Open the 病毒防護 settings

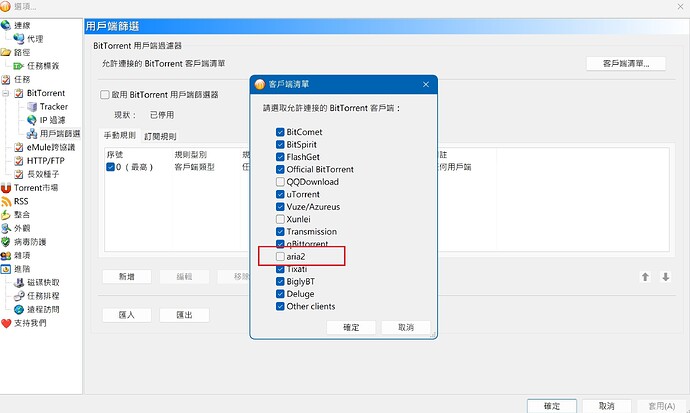pos(29,242)
